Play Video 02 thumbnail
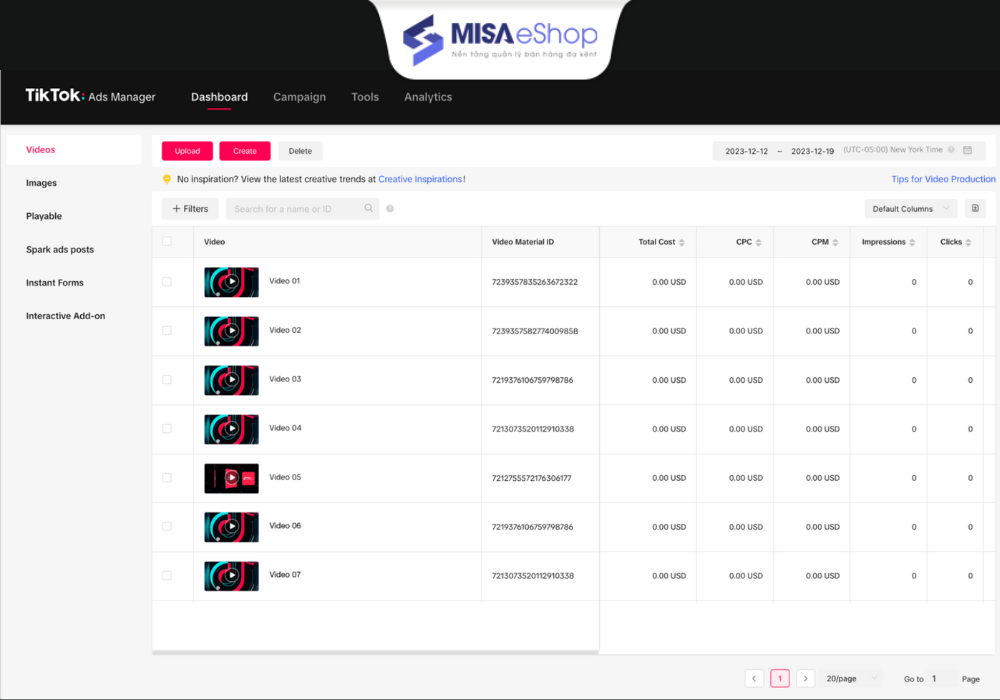 point(232,331)
